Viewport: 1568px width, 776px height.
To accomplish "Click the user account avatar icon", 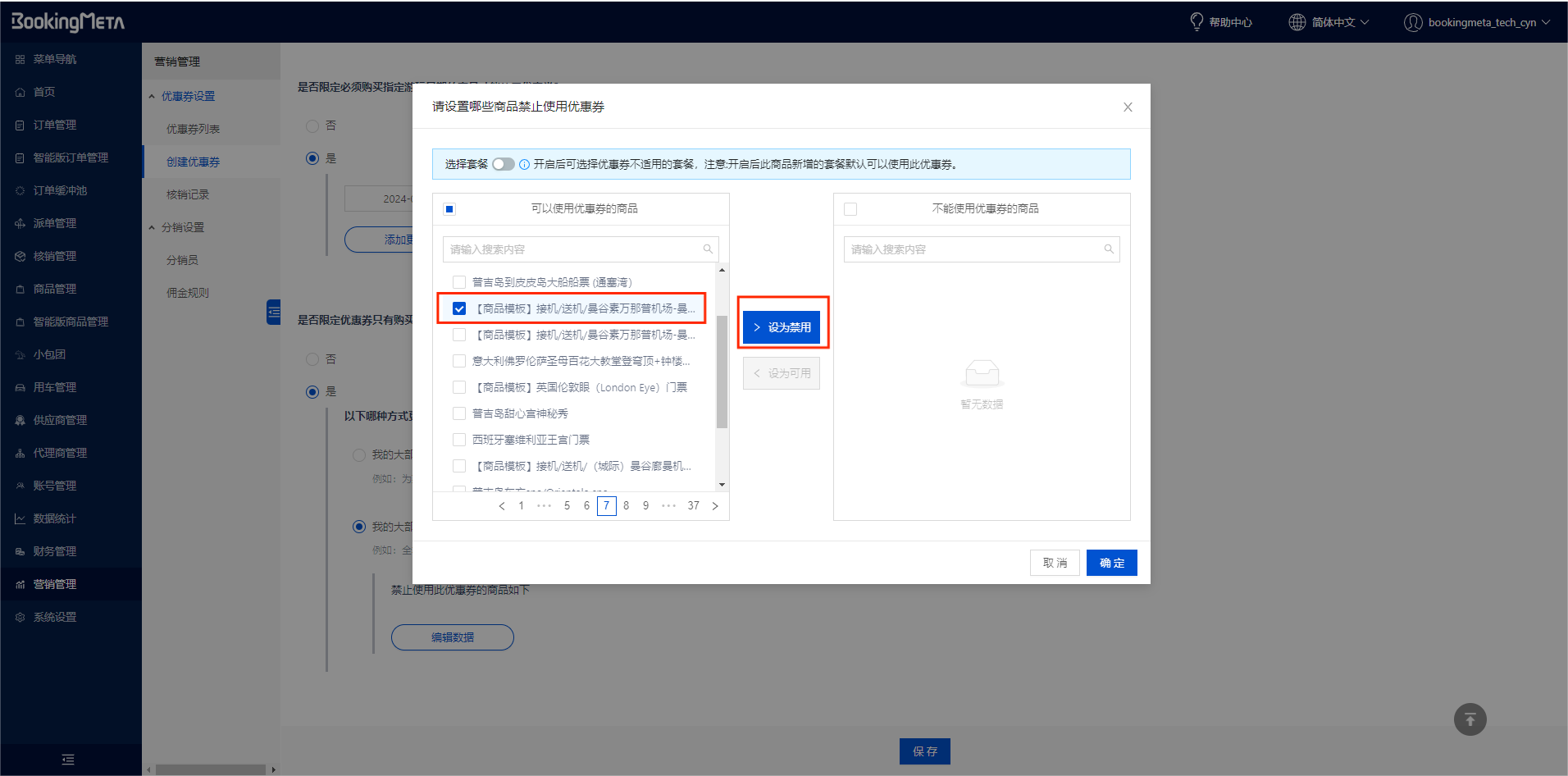I will [x=1412, y=22].
